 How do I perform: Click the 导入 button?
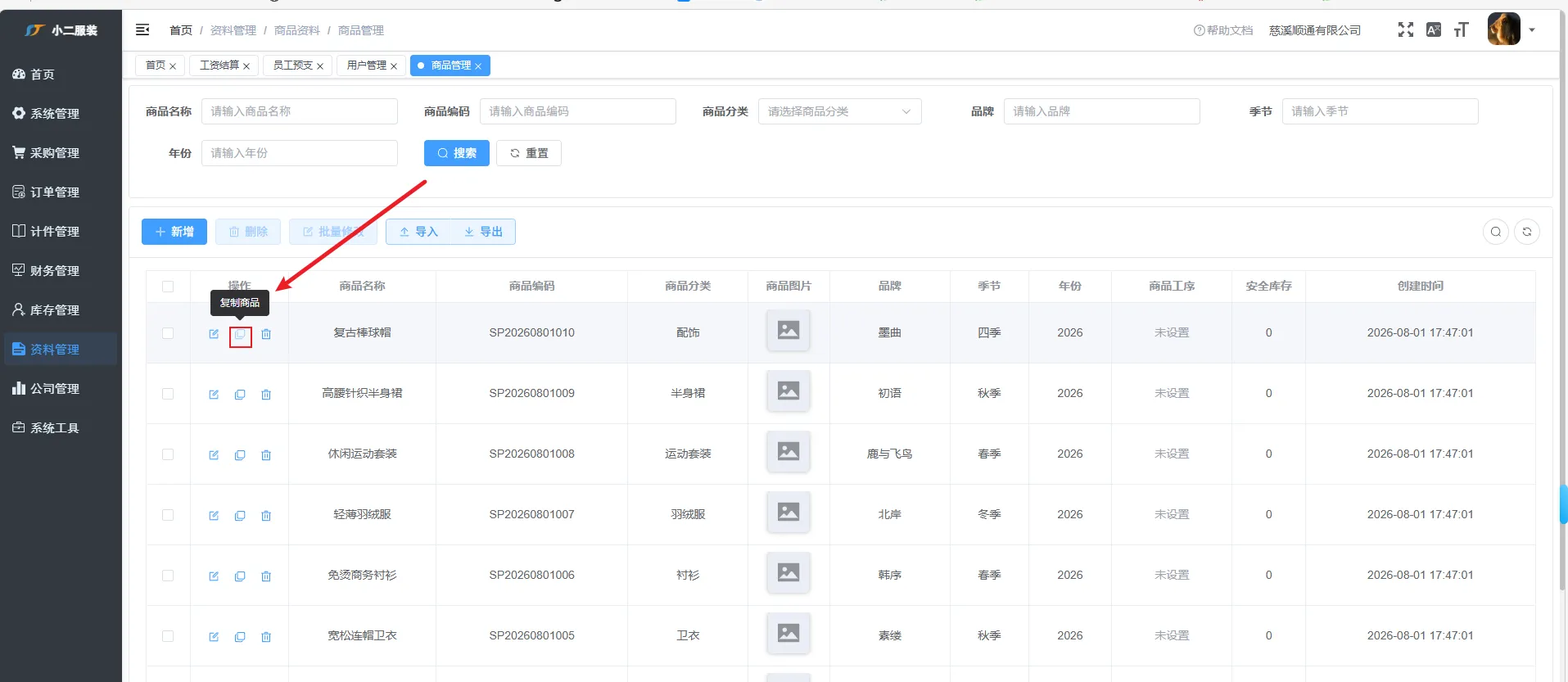pyautogui.click(x=418, y=232)
